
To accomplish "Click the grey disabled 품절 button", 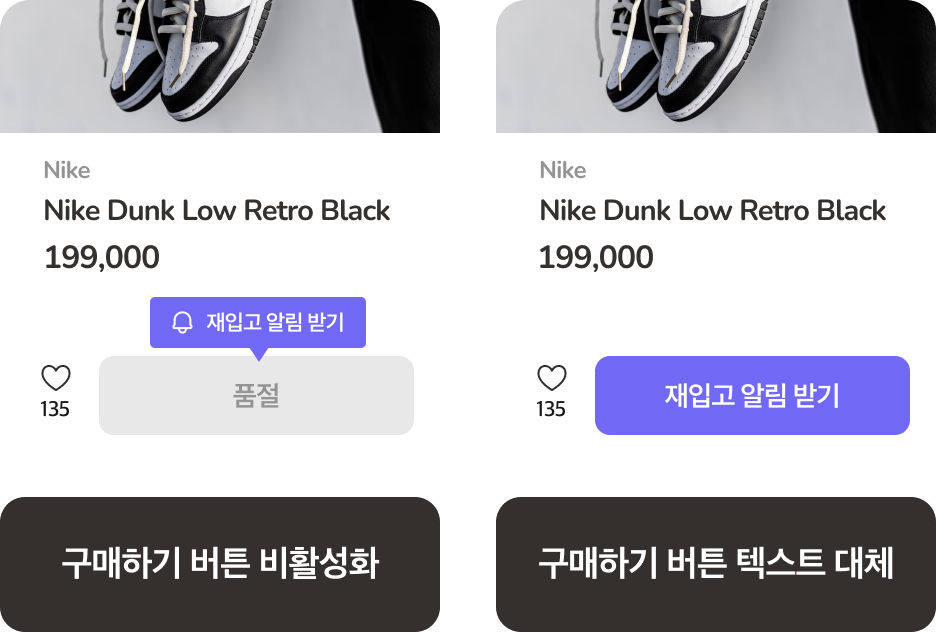I will pyautogui.click(x=256, y=396).
